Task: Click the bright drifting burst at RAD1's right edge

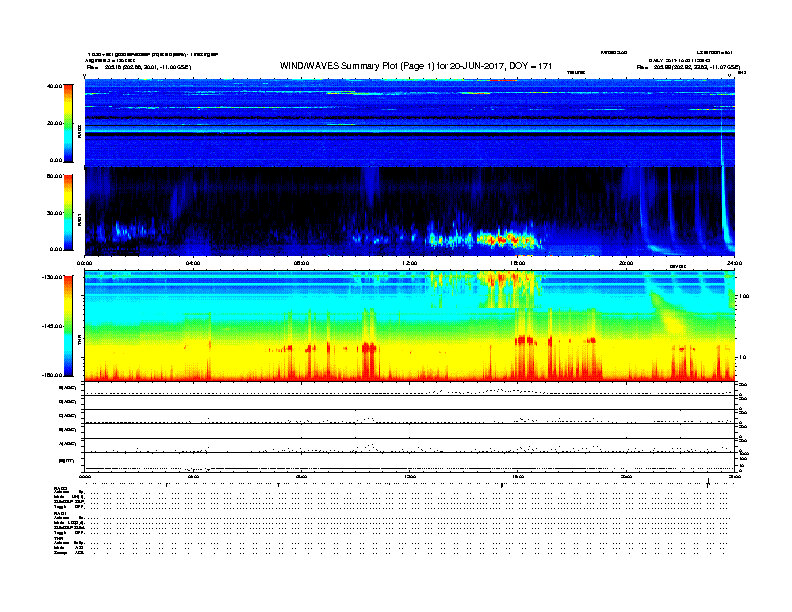Action: [x=726, y=212]
